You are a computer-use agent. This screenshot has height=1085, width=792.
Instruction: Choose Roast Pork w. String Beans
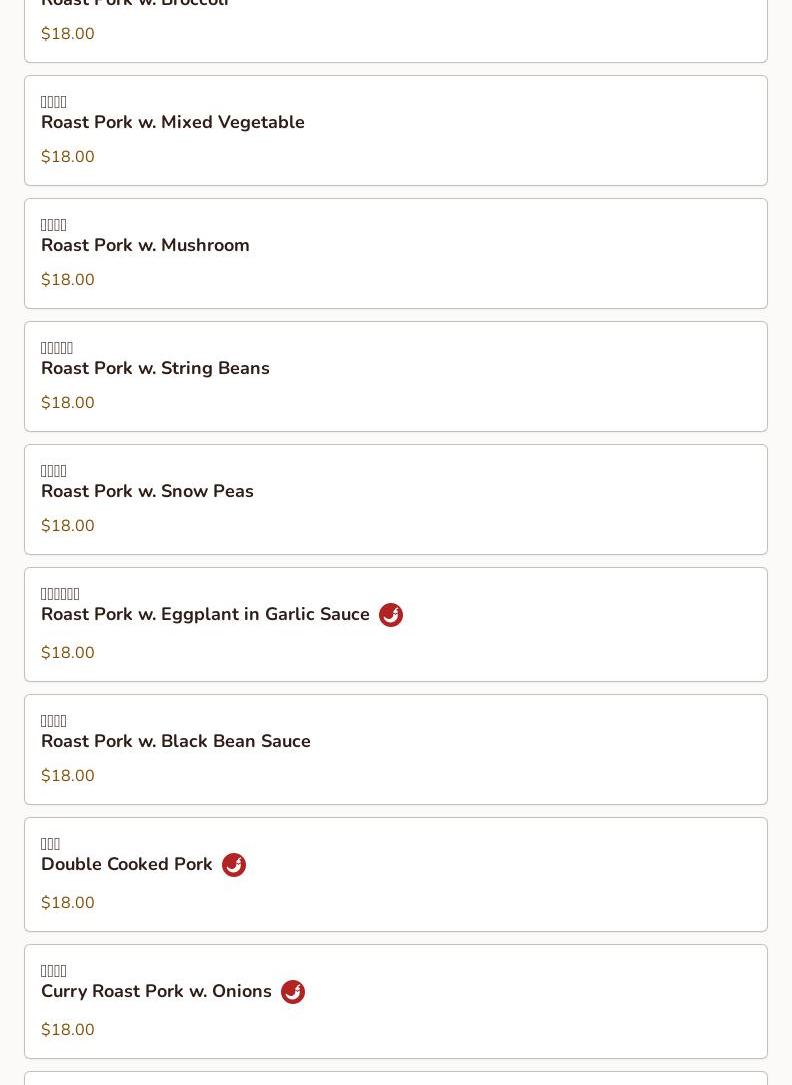coord(155,368)
